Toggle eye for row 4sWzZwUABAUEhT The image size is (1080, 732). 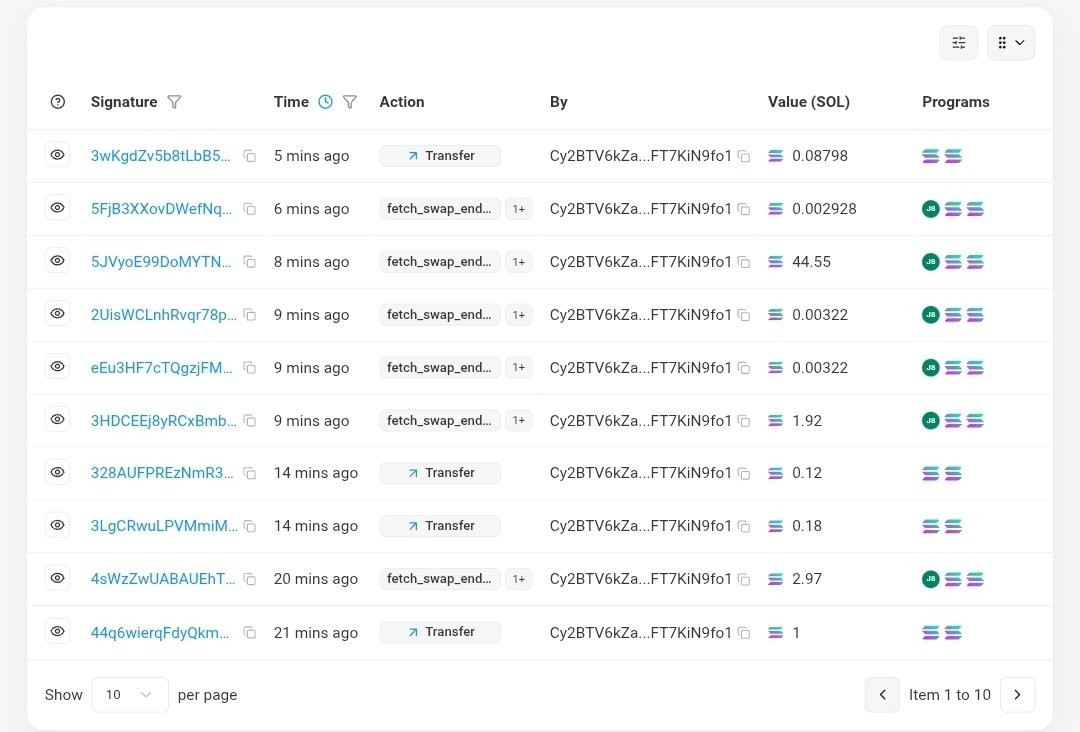(x=58, y=578)
